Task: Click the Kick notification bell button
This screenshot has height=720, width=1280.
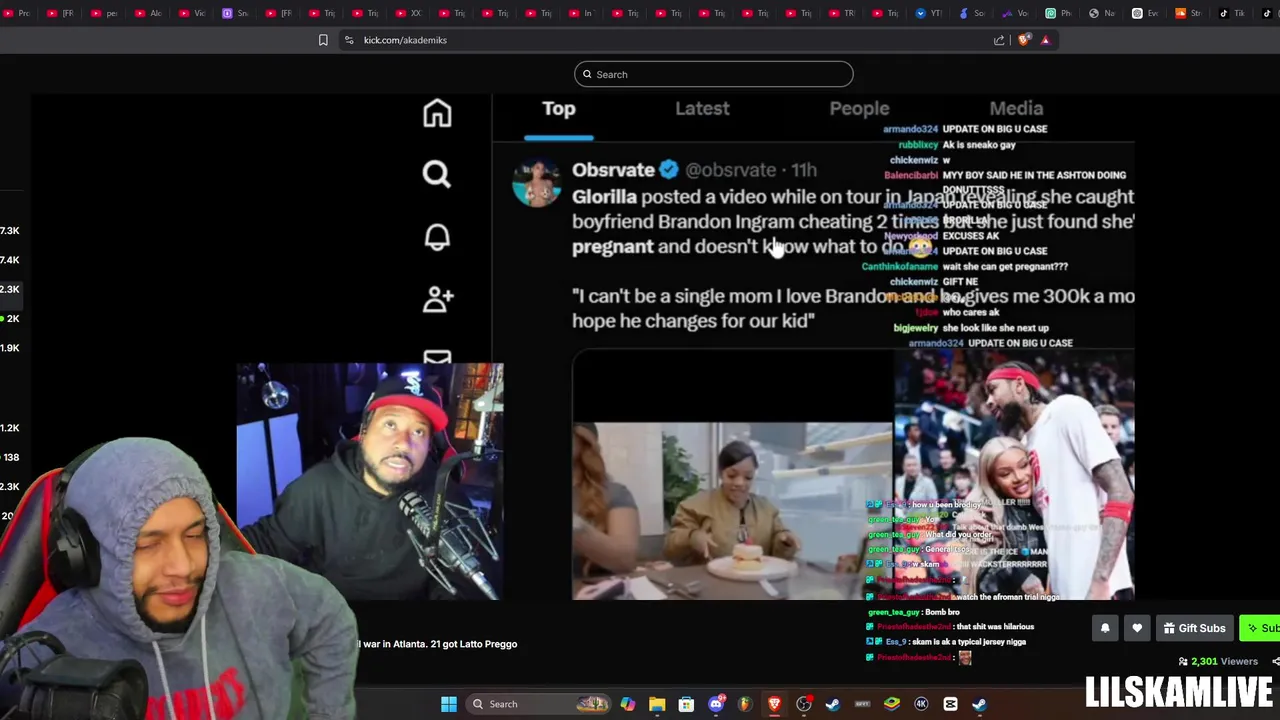Action: (1105, 628)
